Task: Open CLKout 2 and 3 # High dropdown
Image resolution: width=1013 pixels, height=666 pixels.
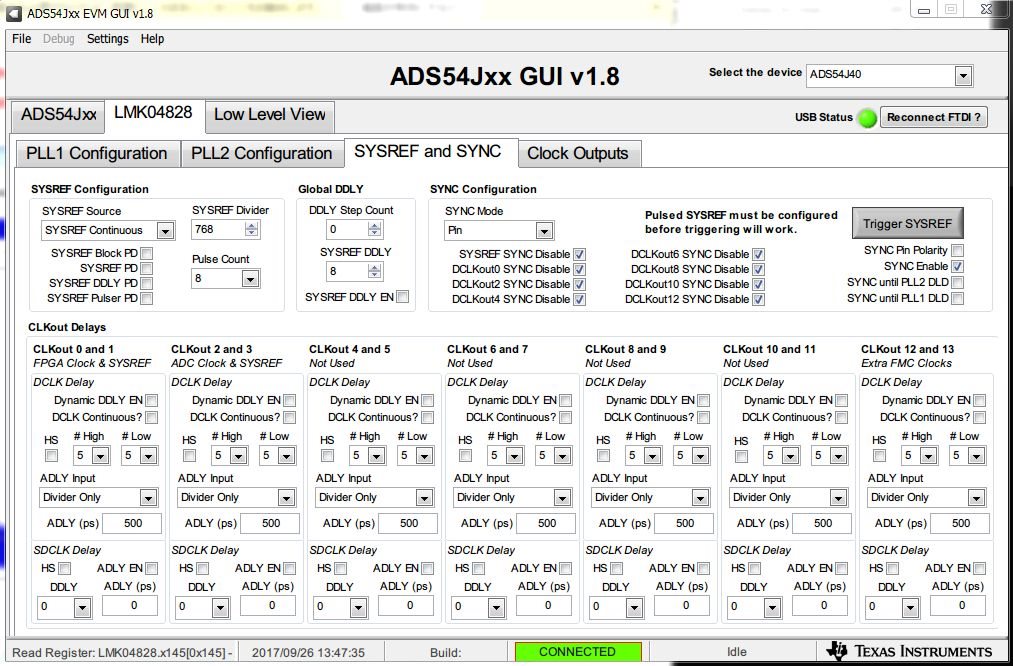Action: click(x=238, y=456)
